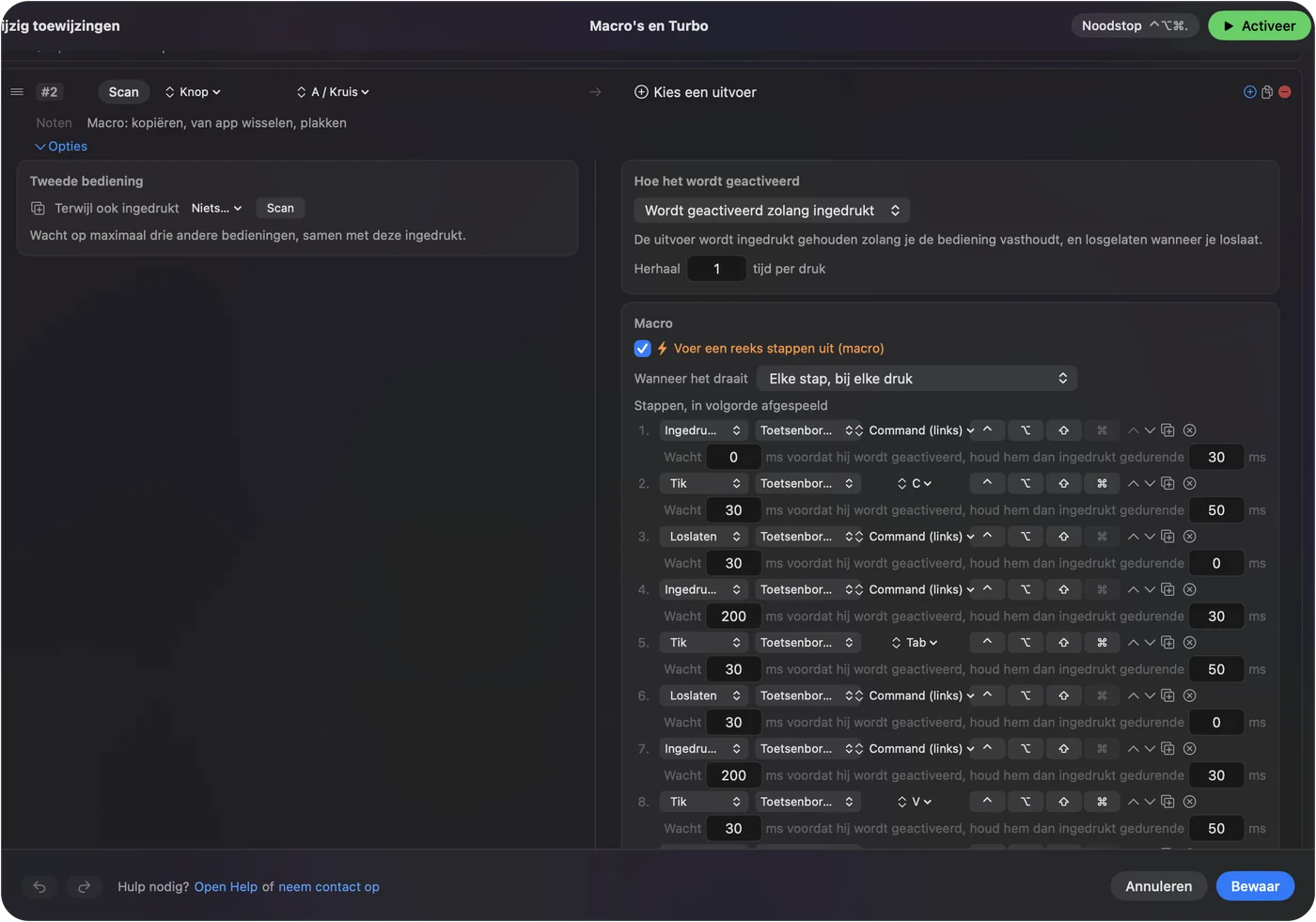Duplicate mapping #2 with the copy icon
Image resolution: width=1316 pixels, height=922 pixels.
tap(1267, 92)
